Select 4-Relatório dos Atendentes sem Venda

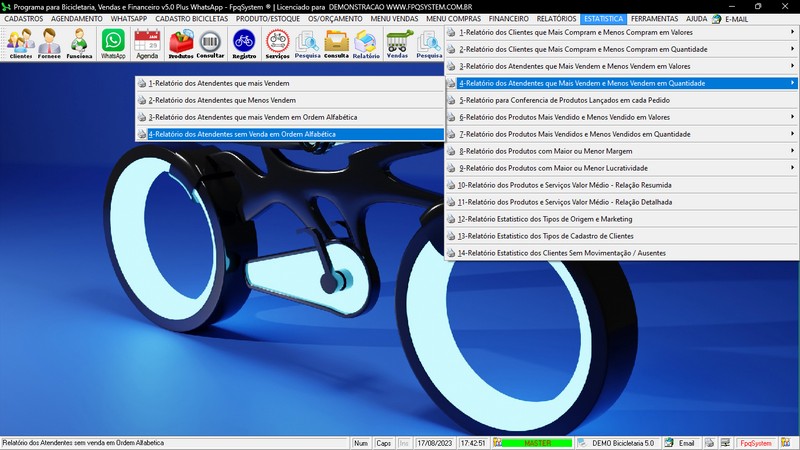tap(290, 134)
